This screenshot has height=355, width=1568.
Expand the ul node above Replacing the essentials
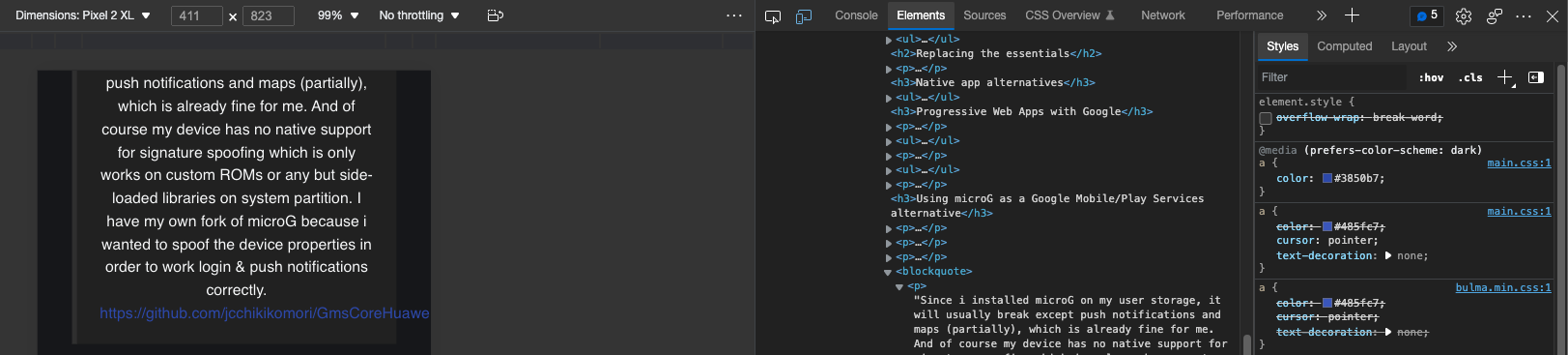(x=889, y=40)
